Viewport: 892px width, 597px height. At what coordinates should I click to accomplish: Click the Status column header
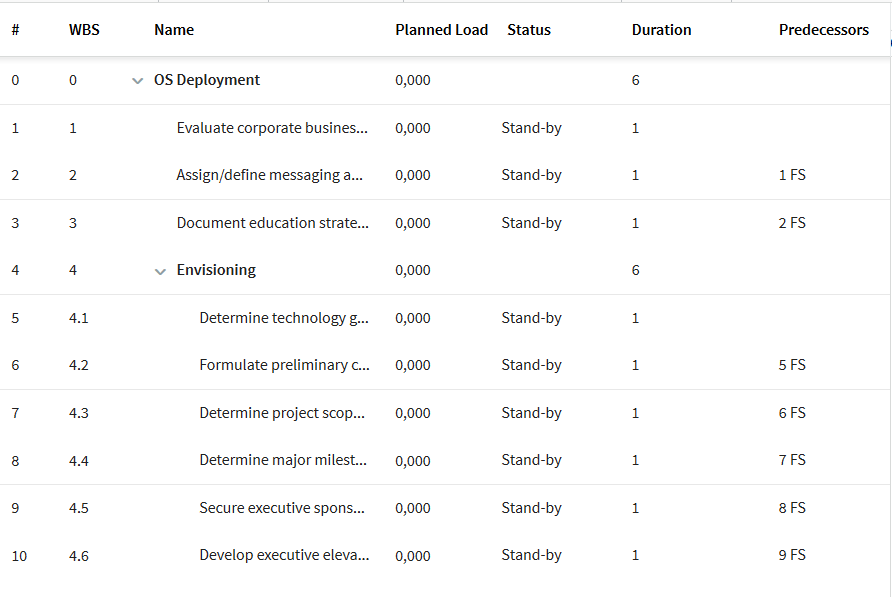click(x=529, y=30)
